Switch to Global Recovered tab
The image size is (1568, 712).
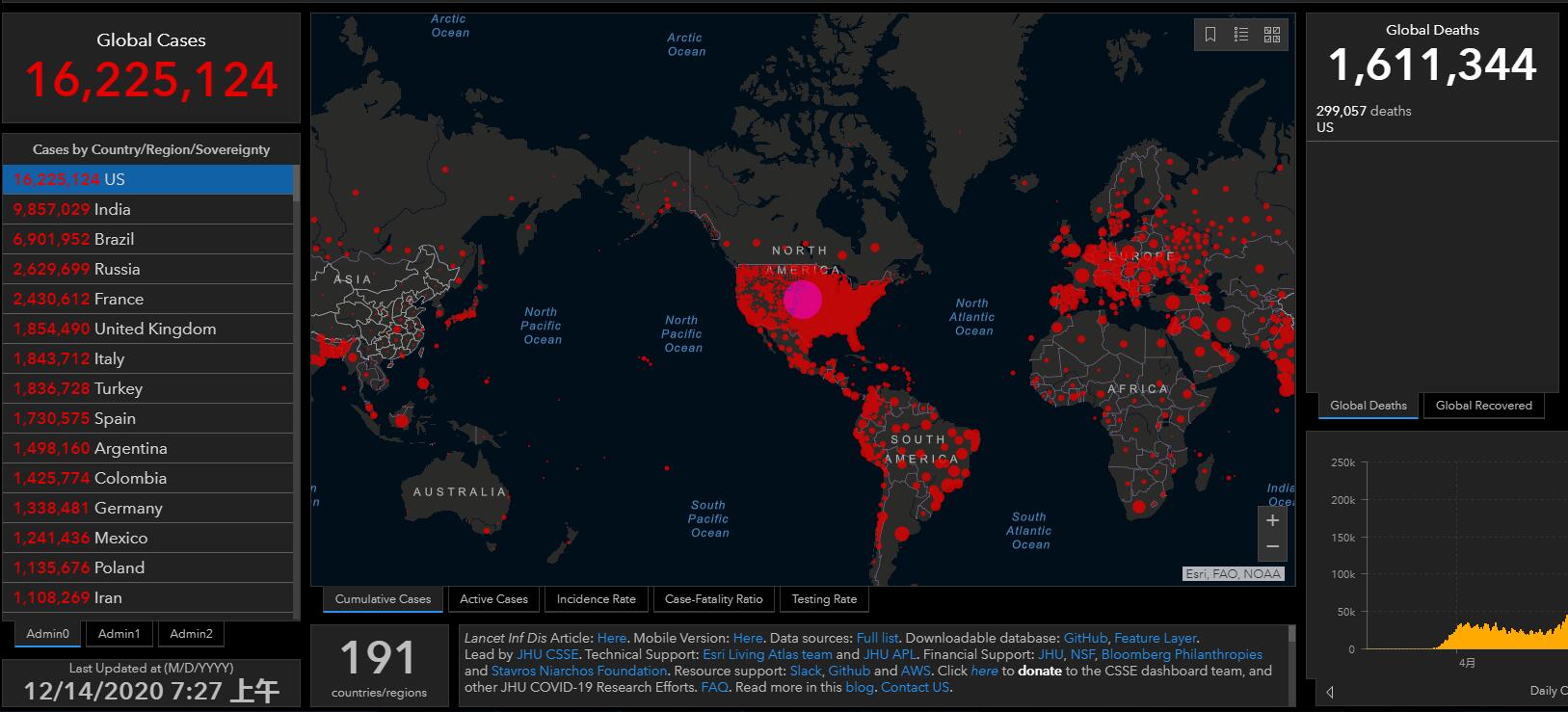[x=1483, y=406]
